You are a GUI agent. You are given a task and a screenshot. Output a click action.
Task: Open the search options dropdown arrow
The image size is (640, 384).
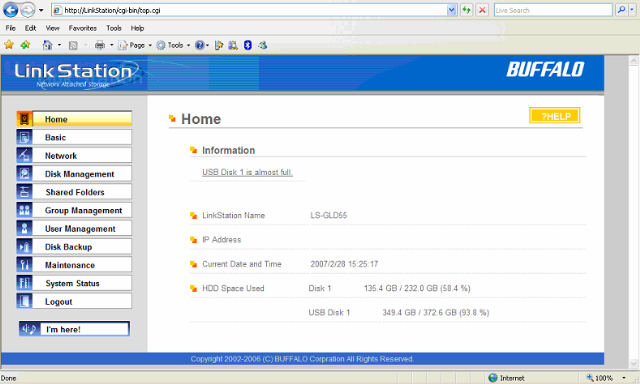click(x=632, y=10)
